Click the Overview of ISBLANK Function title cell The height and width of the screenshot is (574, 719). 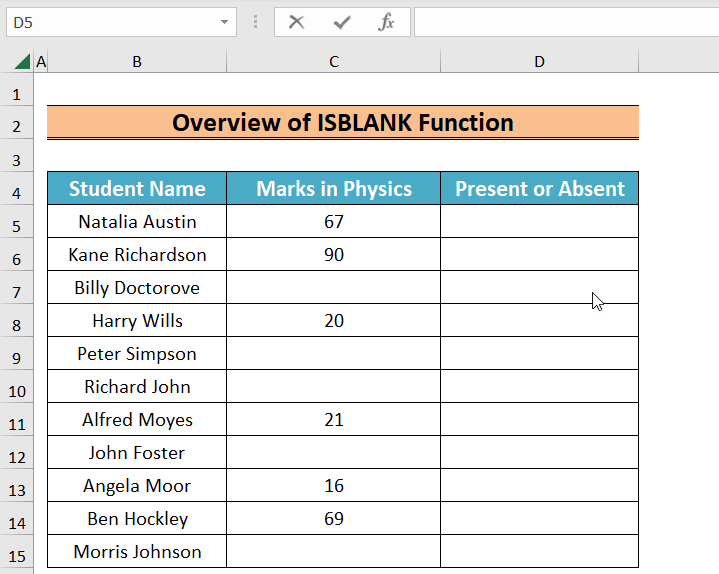342,123
